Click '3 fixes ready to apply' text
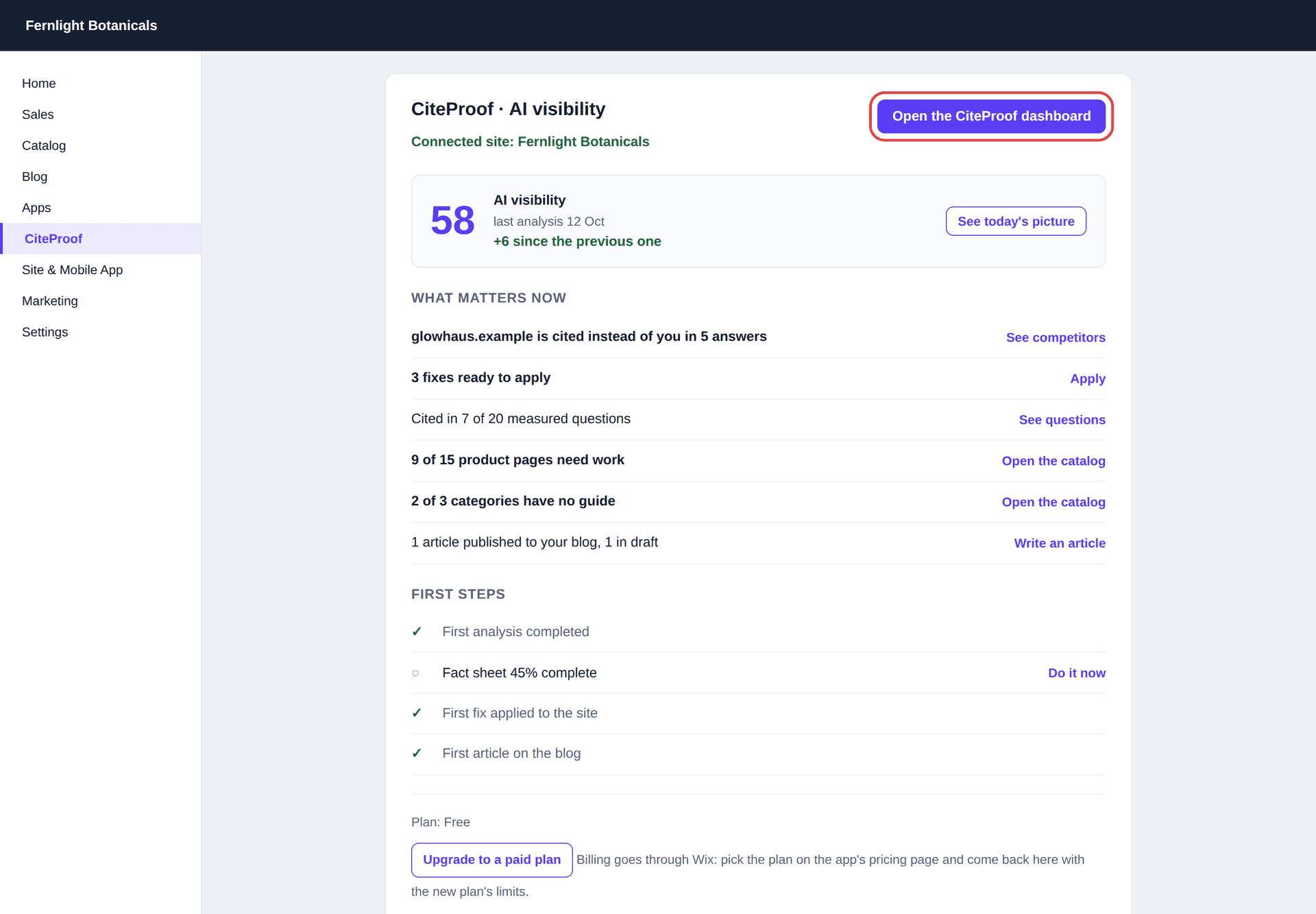 480,377
